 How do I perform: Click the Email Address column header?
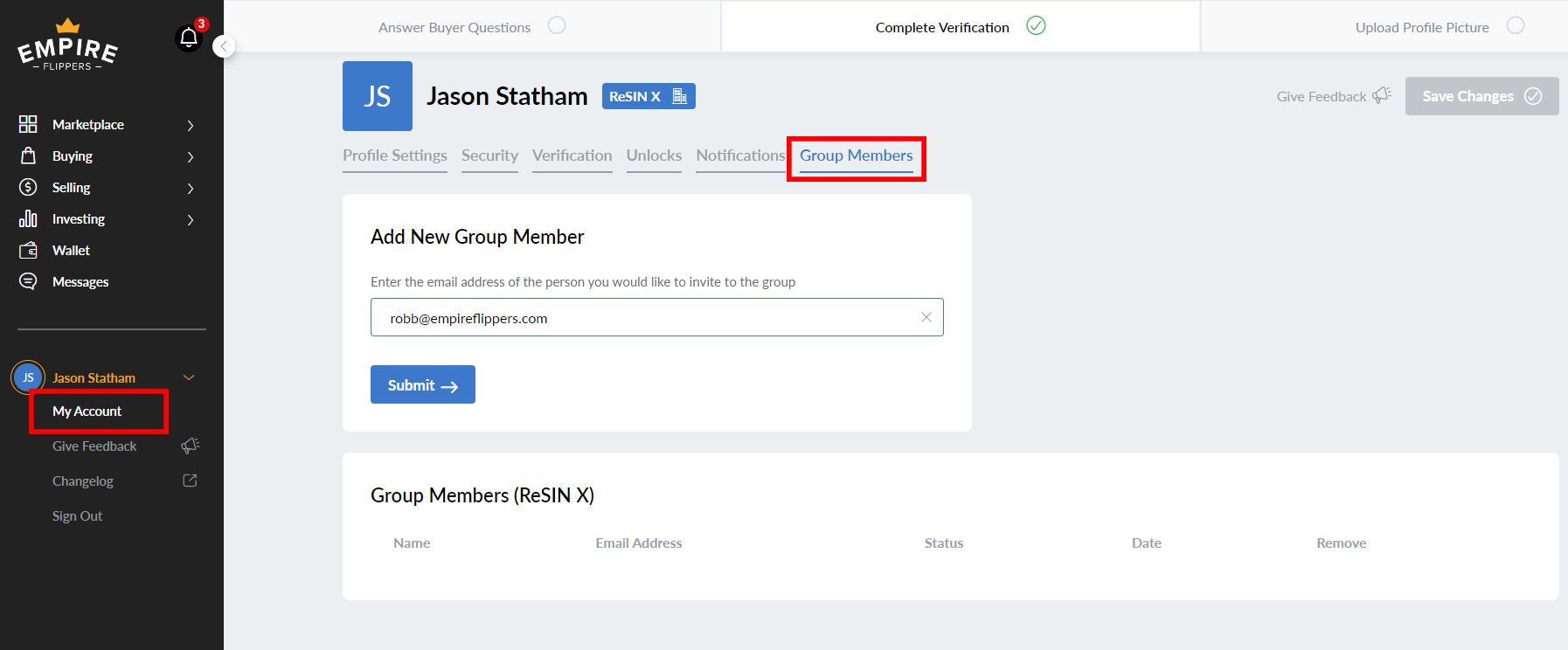[x=639, y=543]
